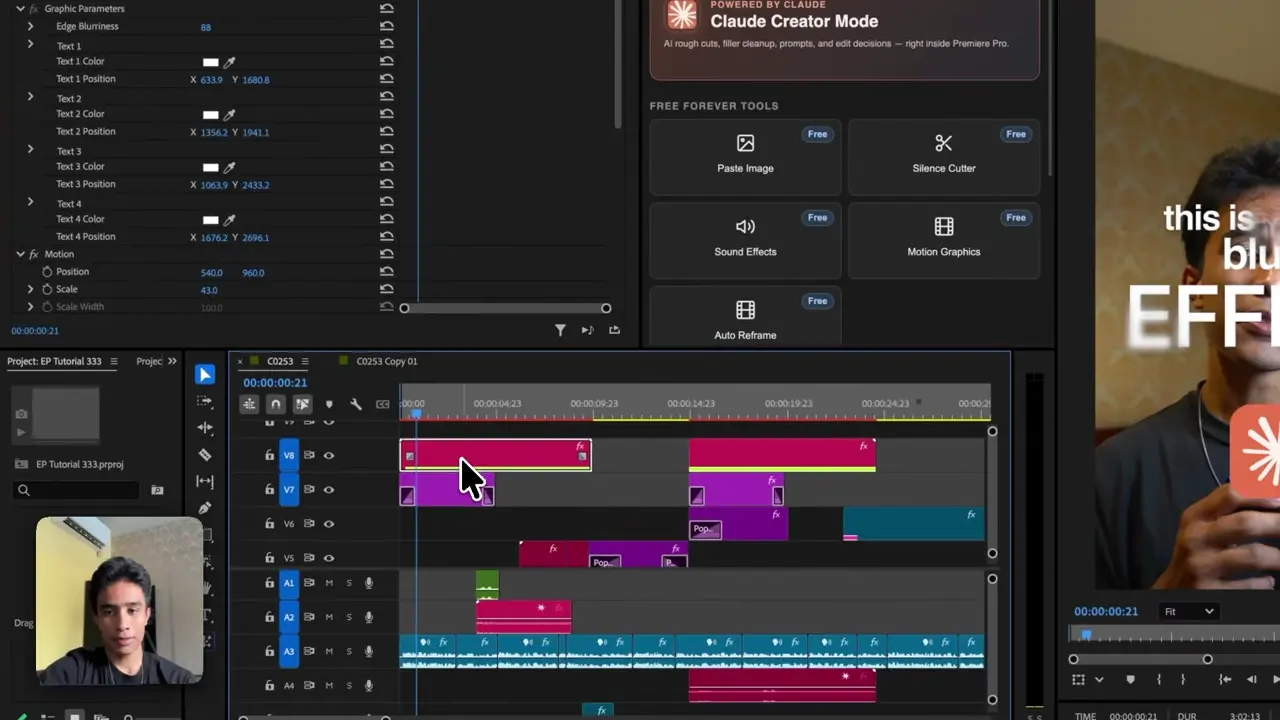Screen dimensions: 1280x720
Task: Open Project: EP Tutorial 333 tab
Action: tap(54, 361)
